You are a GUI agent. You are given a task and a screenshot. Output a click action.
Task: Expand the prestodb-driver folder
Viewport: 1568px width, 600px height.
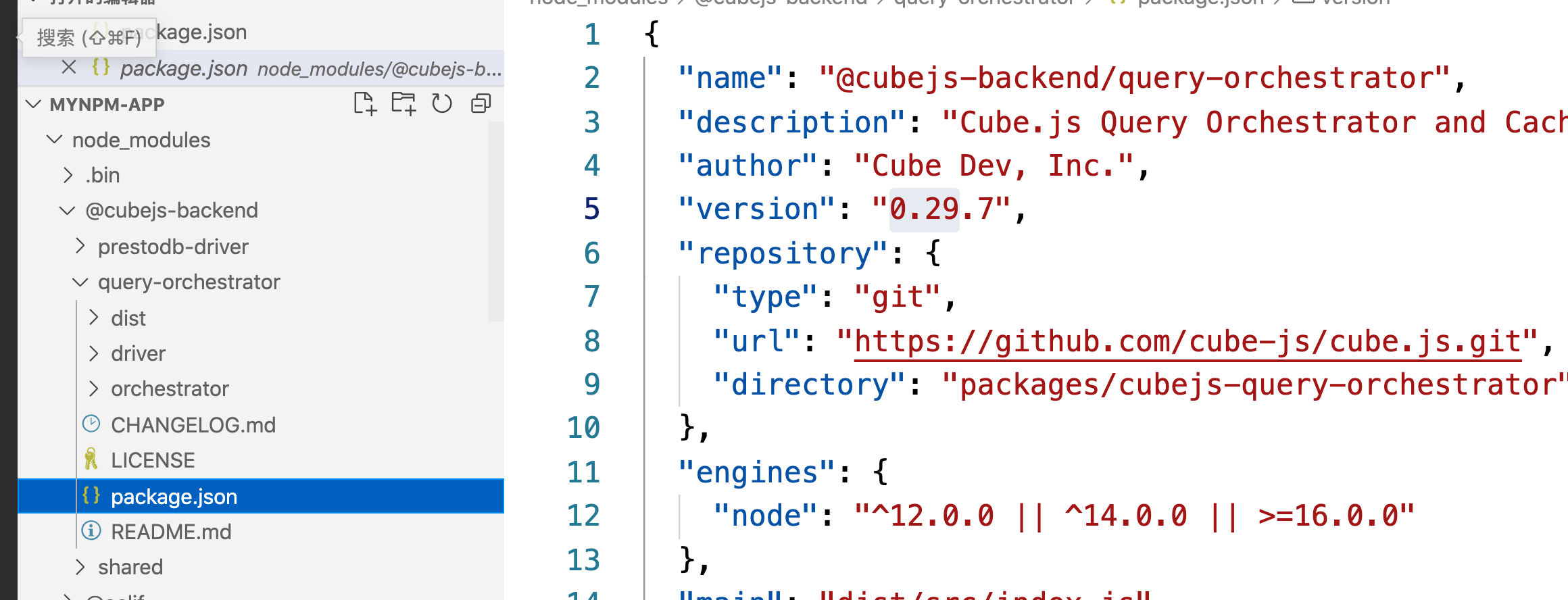click(x=80, y=246)
